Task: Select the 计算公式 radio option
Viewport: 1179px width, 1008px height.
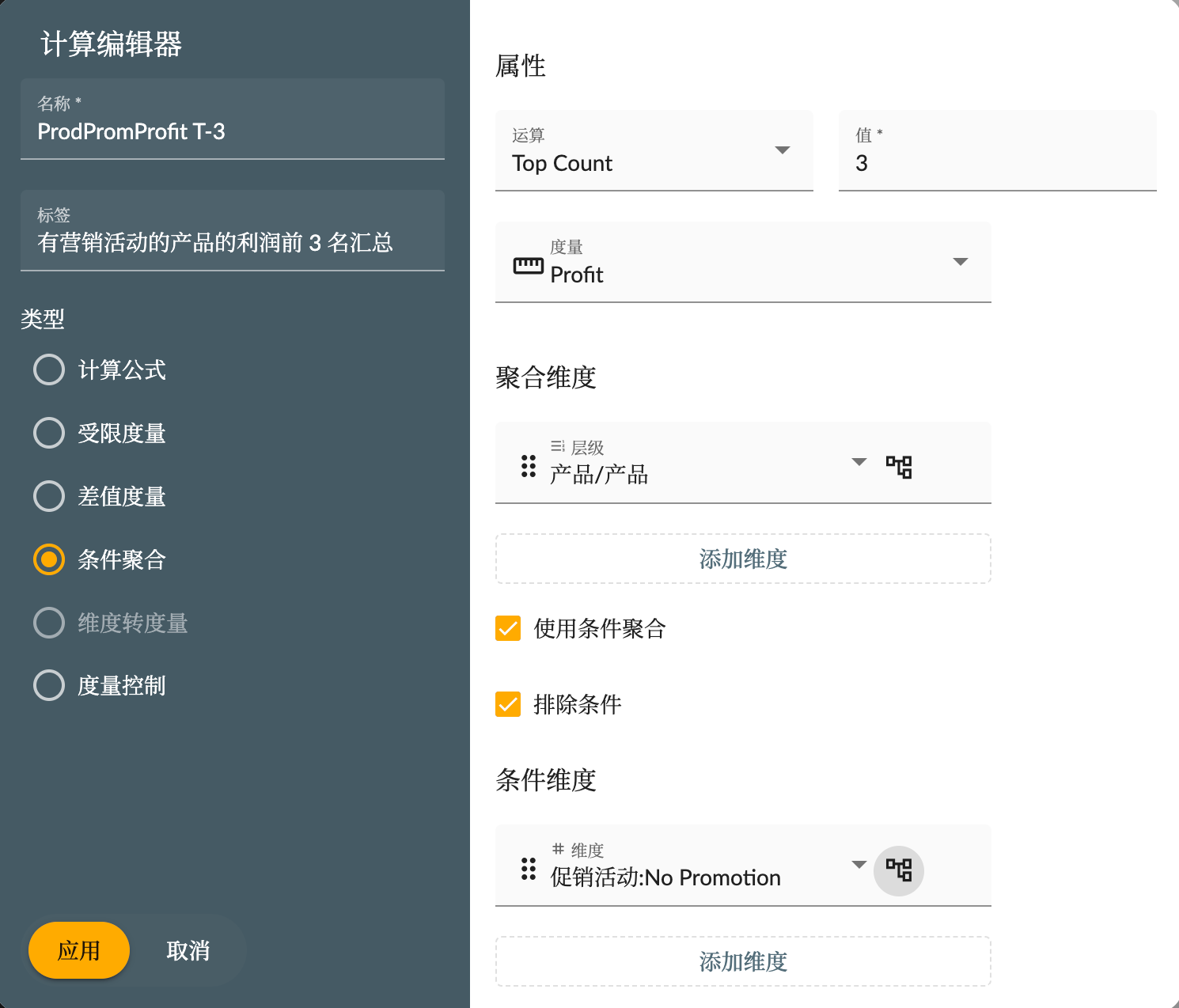Action: [x=49, y=369]
